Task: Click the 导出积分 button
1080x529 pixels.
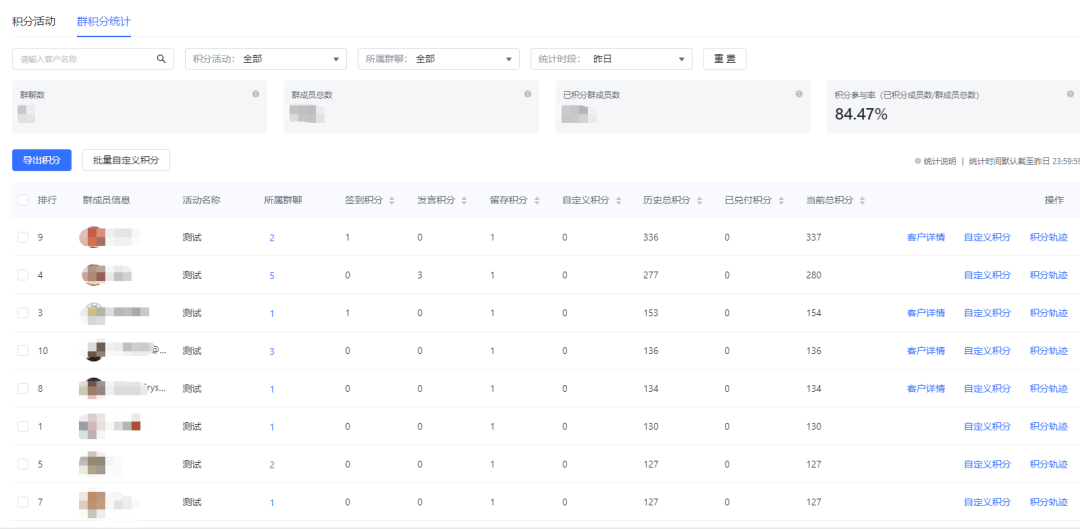Action: 41,160
